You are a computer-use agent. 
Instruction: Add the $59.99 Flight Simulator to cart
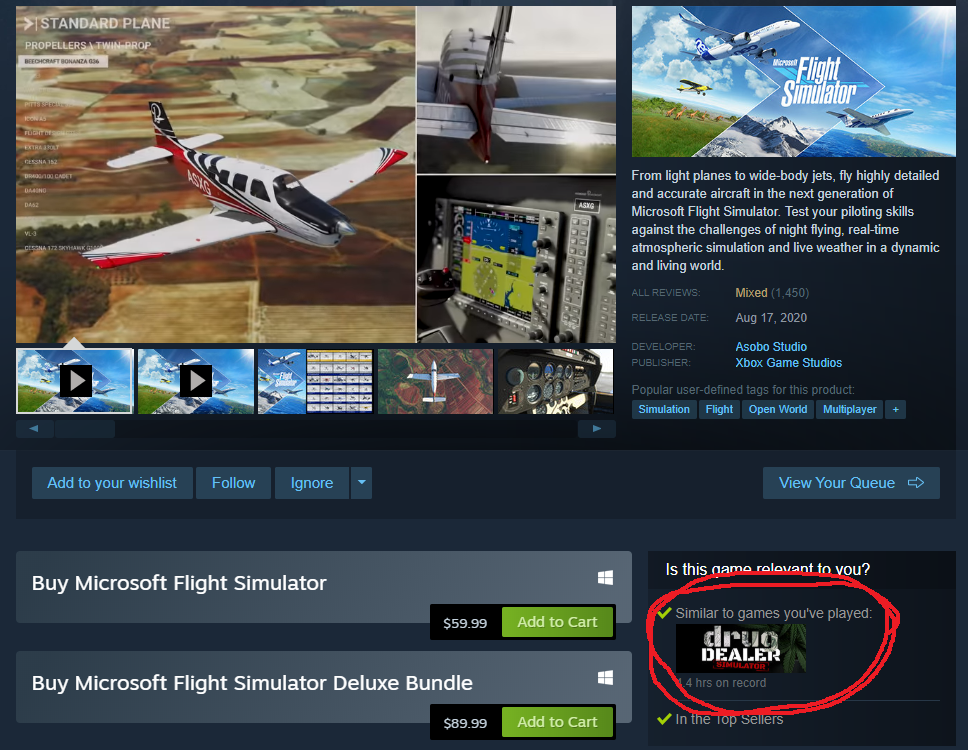[557, 622]
